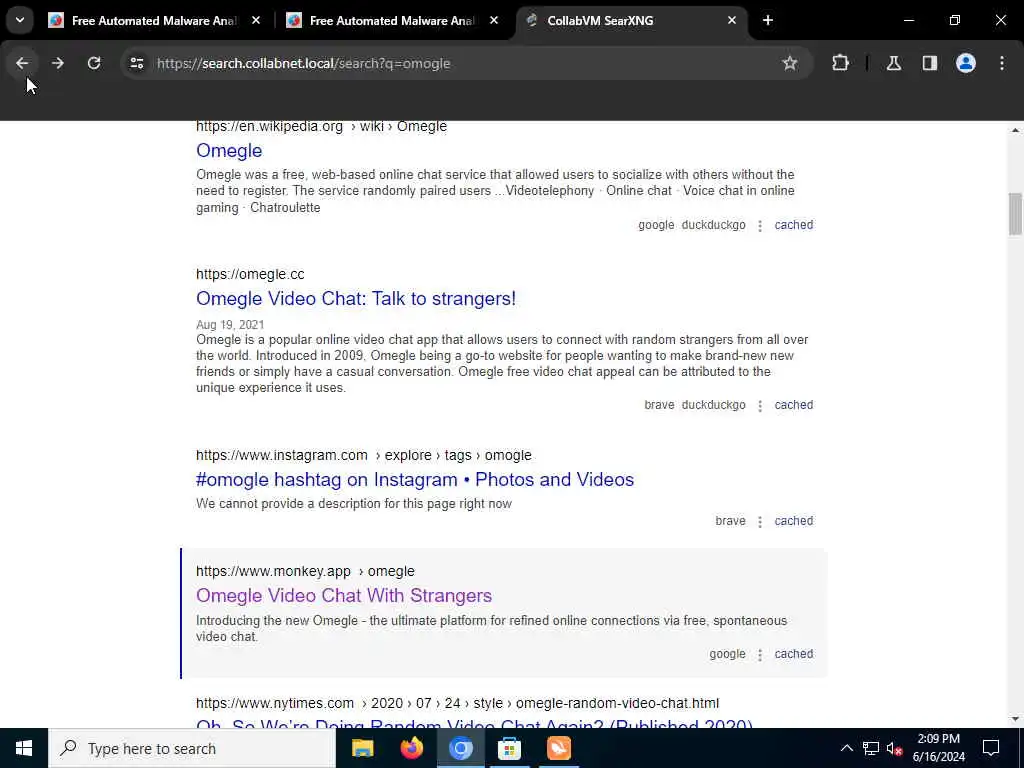Click the https://www.monkey.app URL text
The image size is (1024, 768).
pos(273,571)
